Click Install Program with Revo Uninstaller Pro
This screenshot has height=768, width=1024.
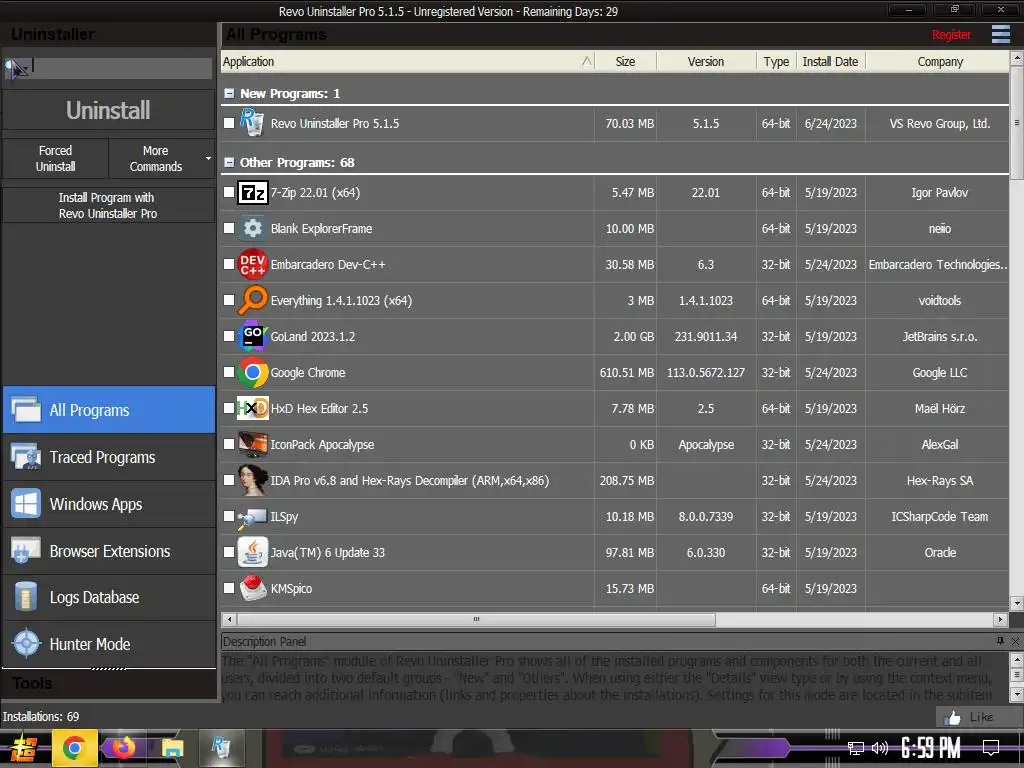pyautogui.click(x=108, y=205)
